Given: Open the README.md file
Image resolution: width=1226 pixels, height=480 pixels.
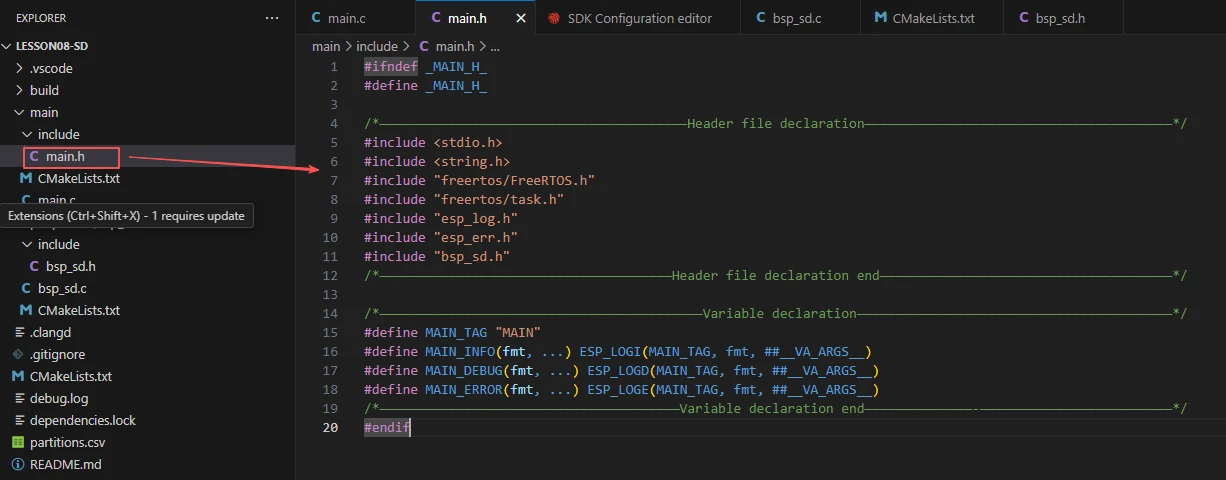Looking at the screenshot, I should click(x=65, y=464).
